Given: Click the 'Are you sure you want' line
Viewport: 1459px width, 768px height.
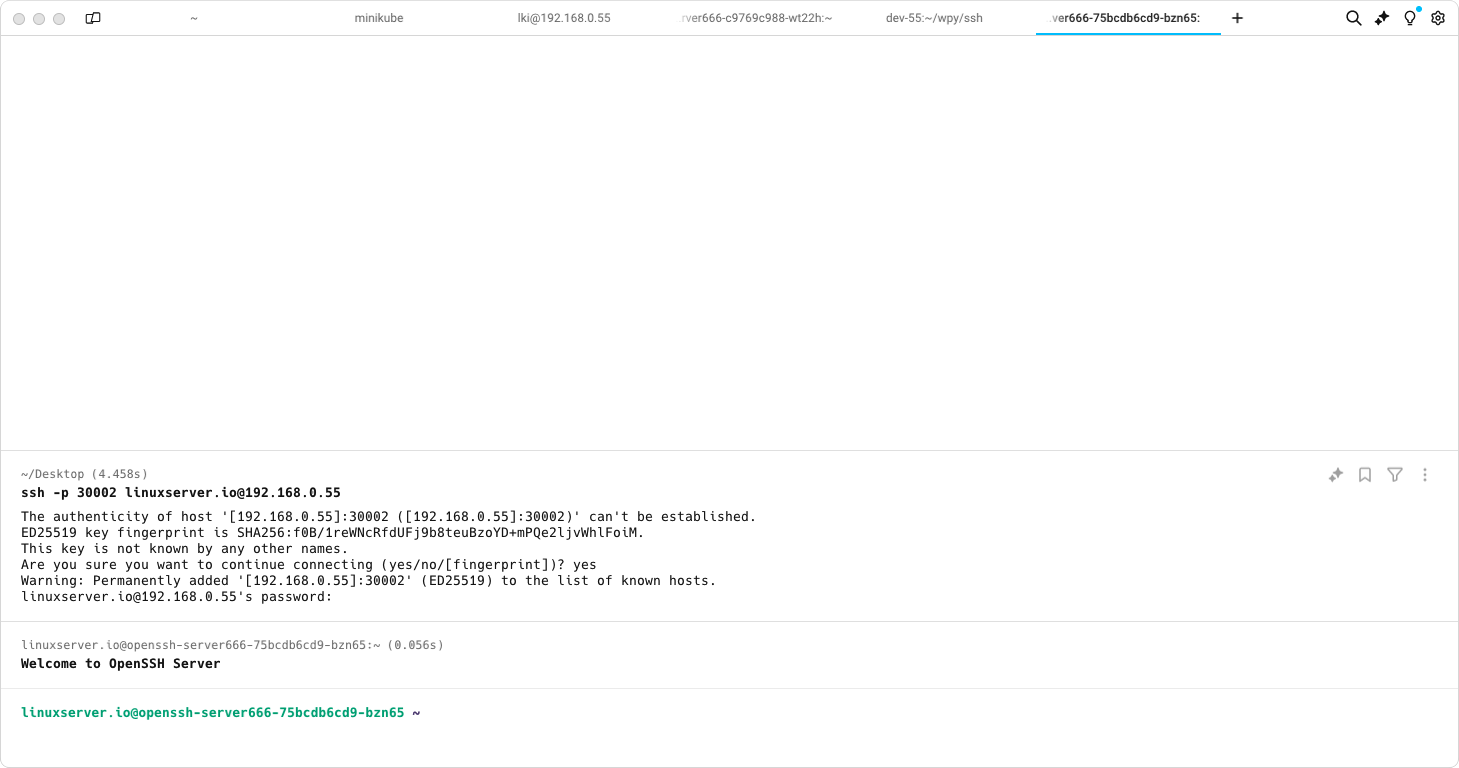Looking at the screenshot, I should (x=308, y=565).
